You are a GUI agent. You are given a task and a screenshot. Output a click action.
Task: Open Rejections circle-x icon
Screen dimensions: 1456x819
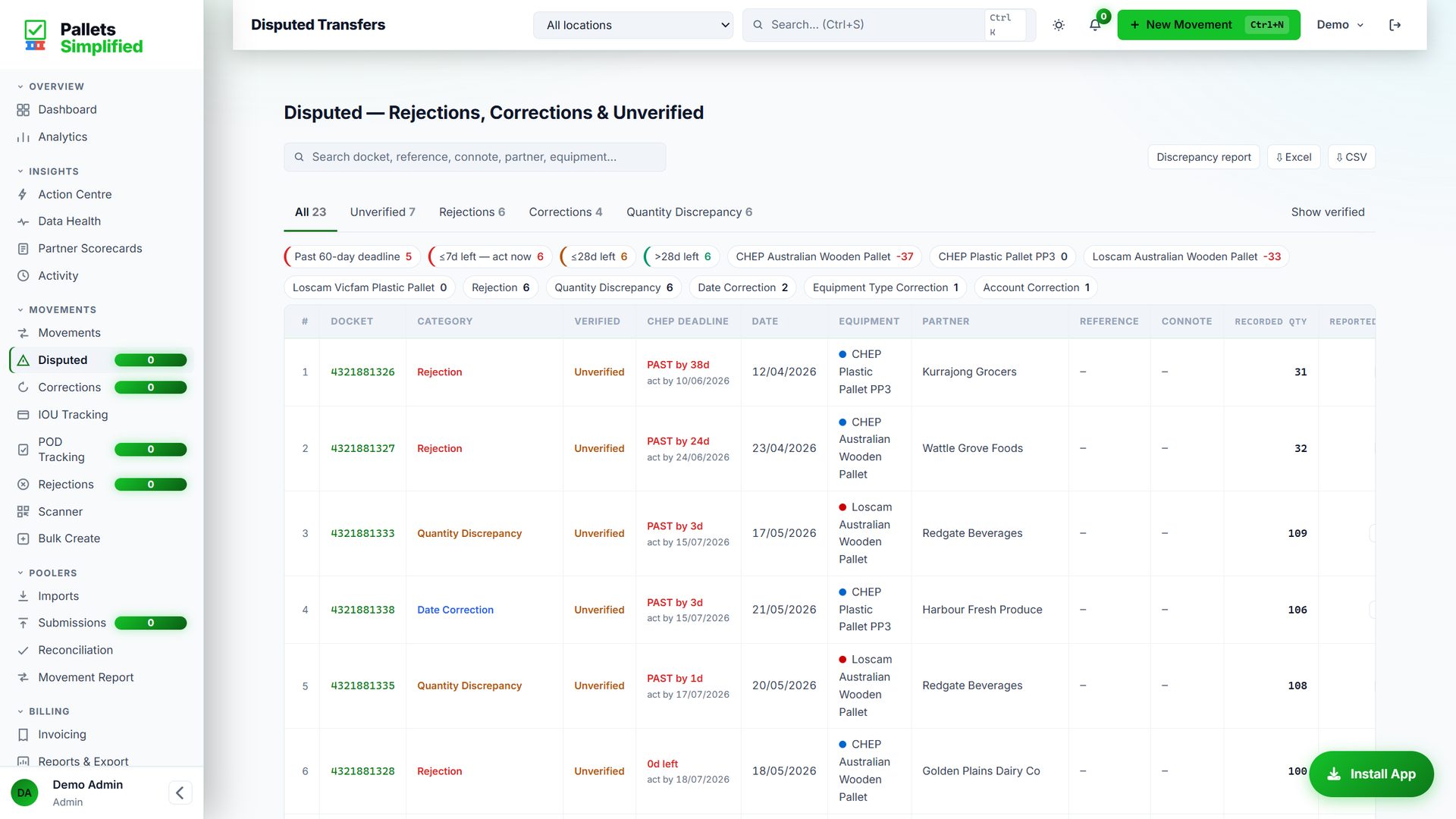tap(23, 485)
